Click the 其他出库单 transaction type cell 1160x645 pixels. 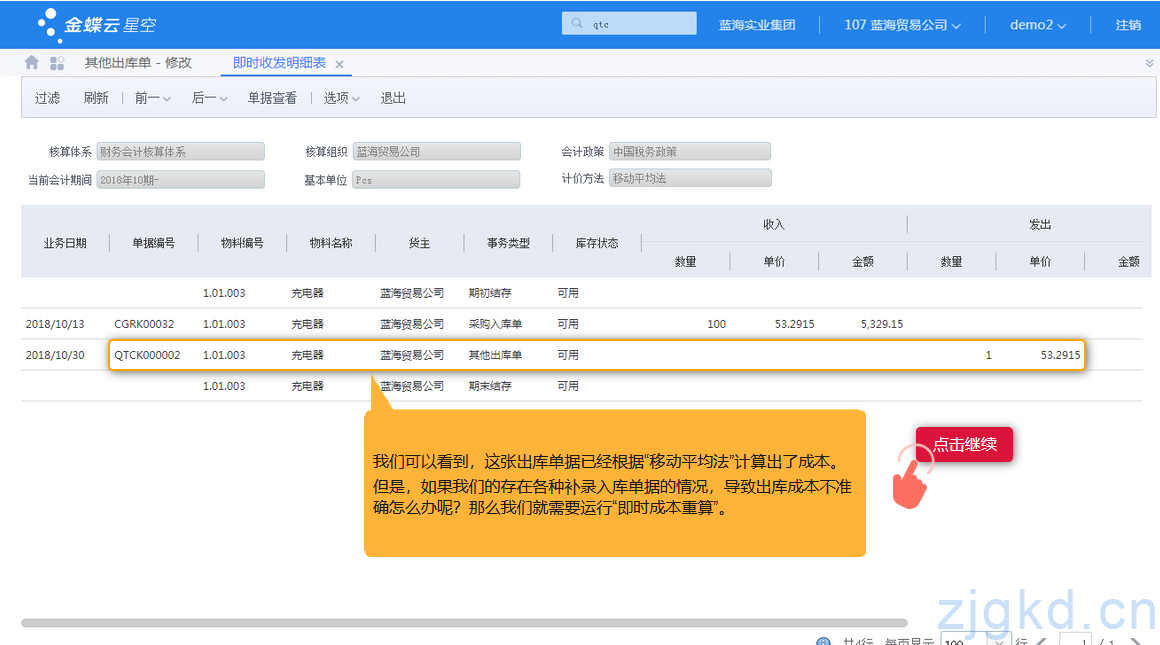pos(495,355)
